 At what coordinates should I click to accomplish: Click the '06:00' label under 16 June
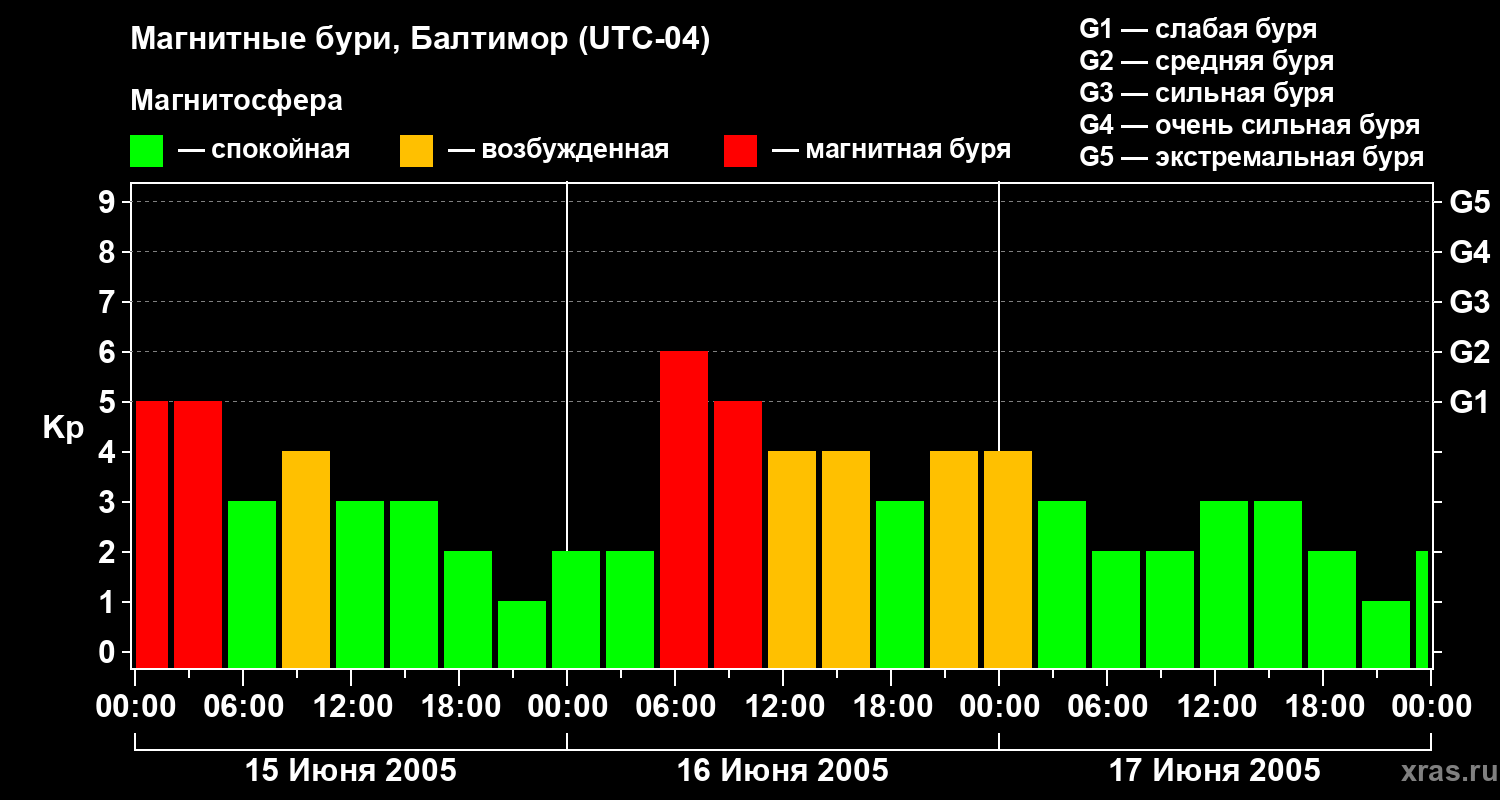(675, 707)
